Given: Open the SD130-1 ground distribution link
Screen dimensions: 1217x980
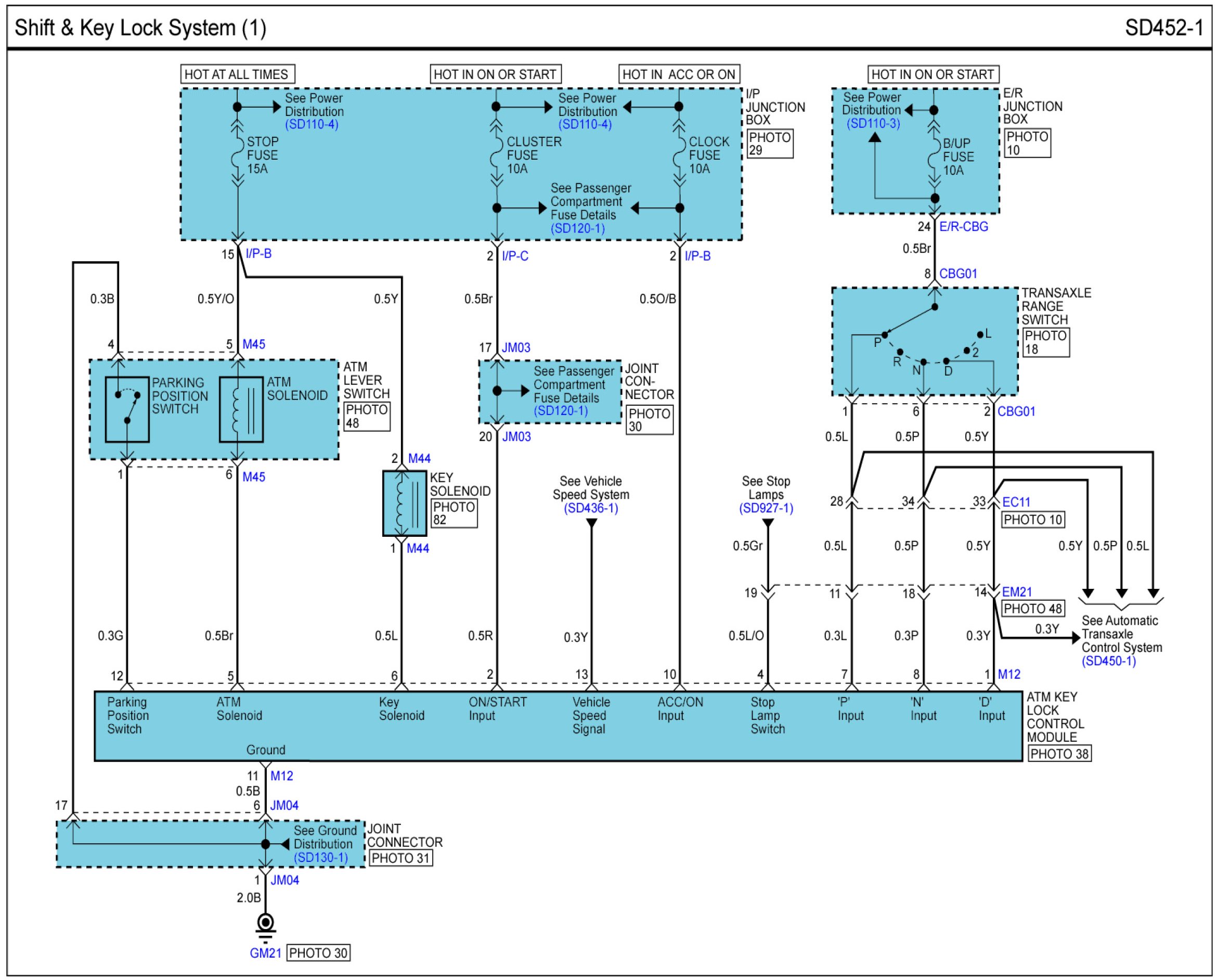Looking at the screenshot, I should 320,857.
